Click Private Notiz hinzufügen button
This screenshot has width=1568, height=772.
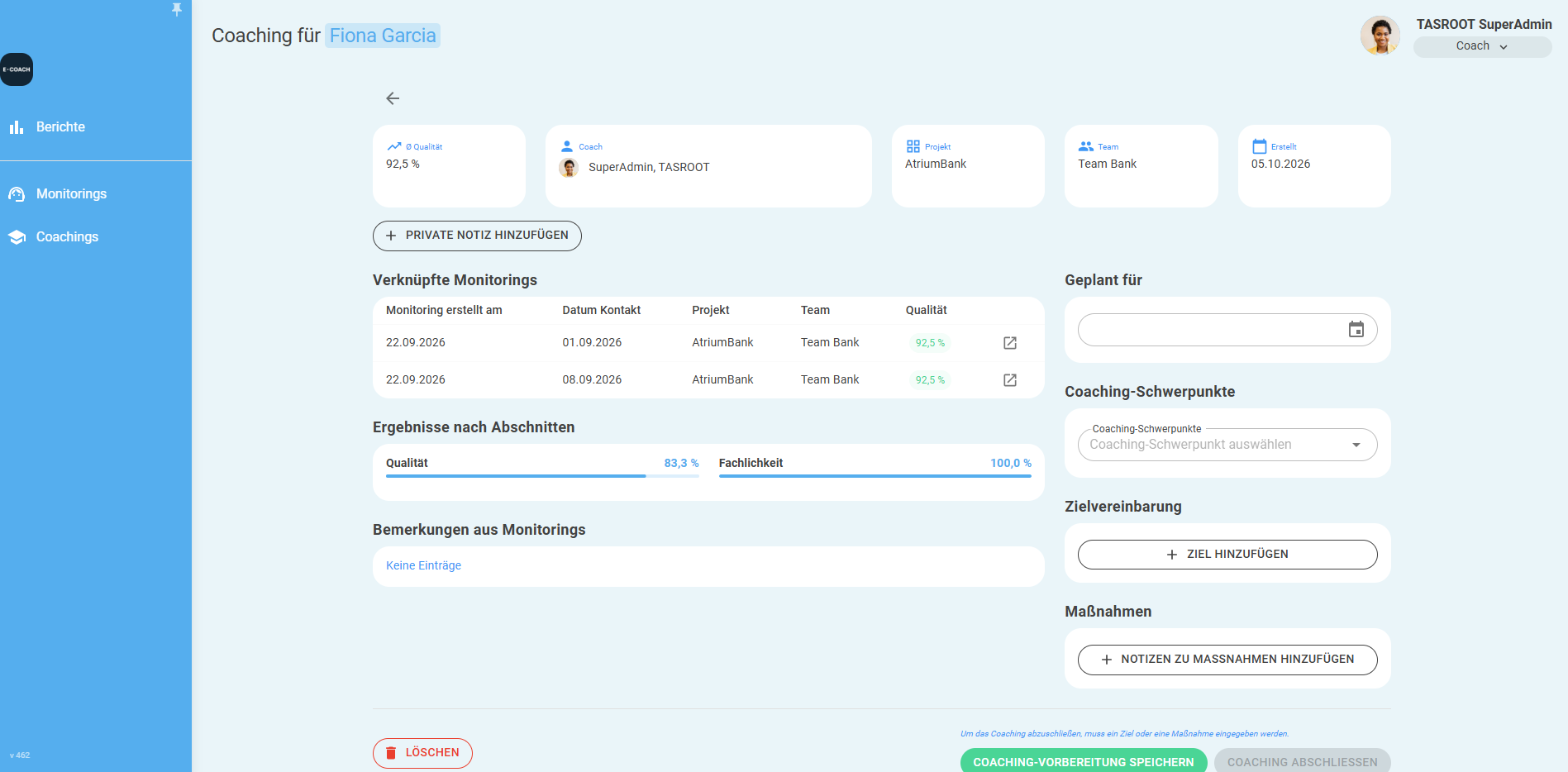point(477,236)
